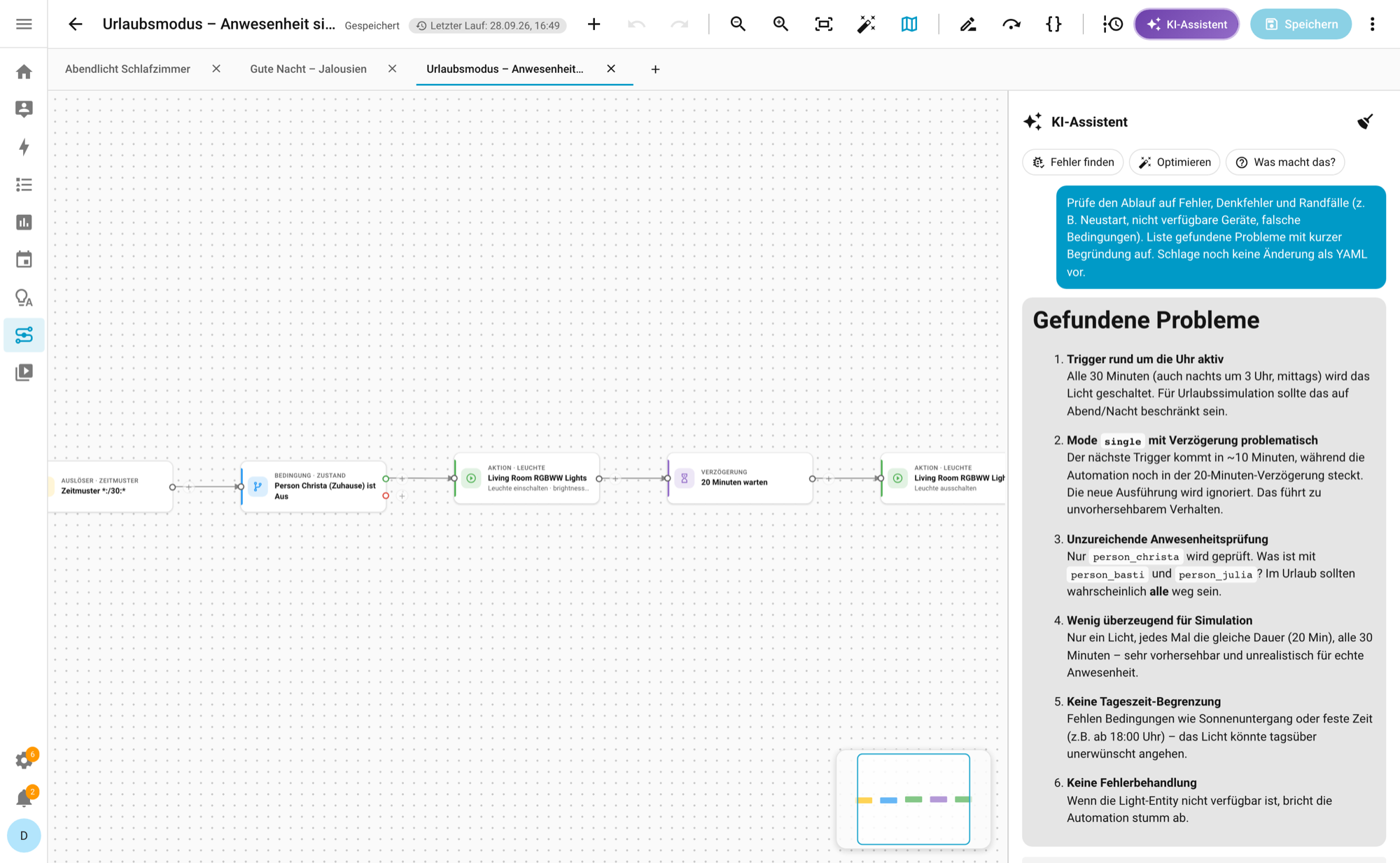Open the hamburger menu
This screenshot has height=863, width=1400.
[24, 24]
